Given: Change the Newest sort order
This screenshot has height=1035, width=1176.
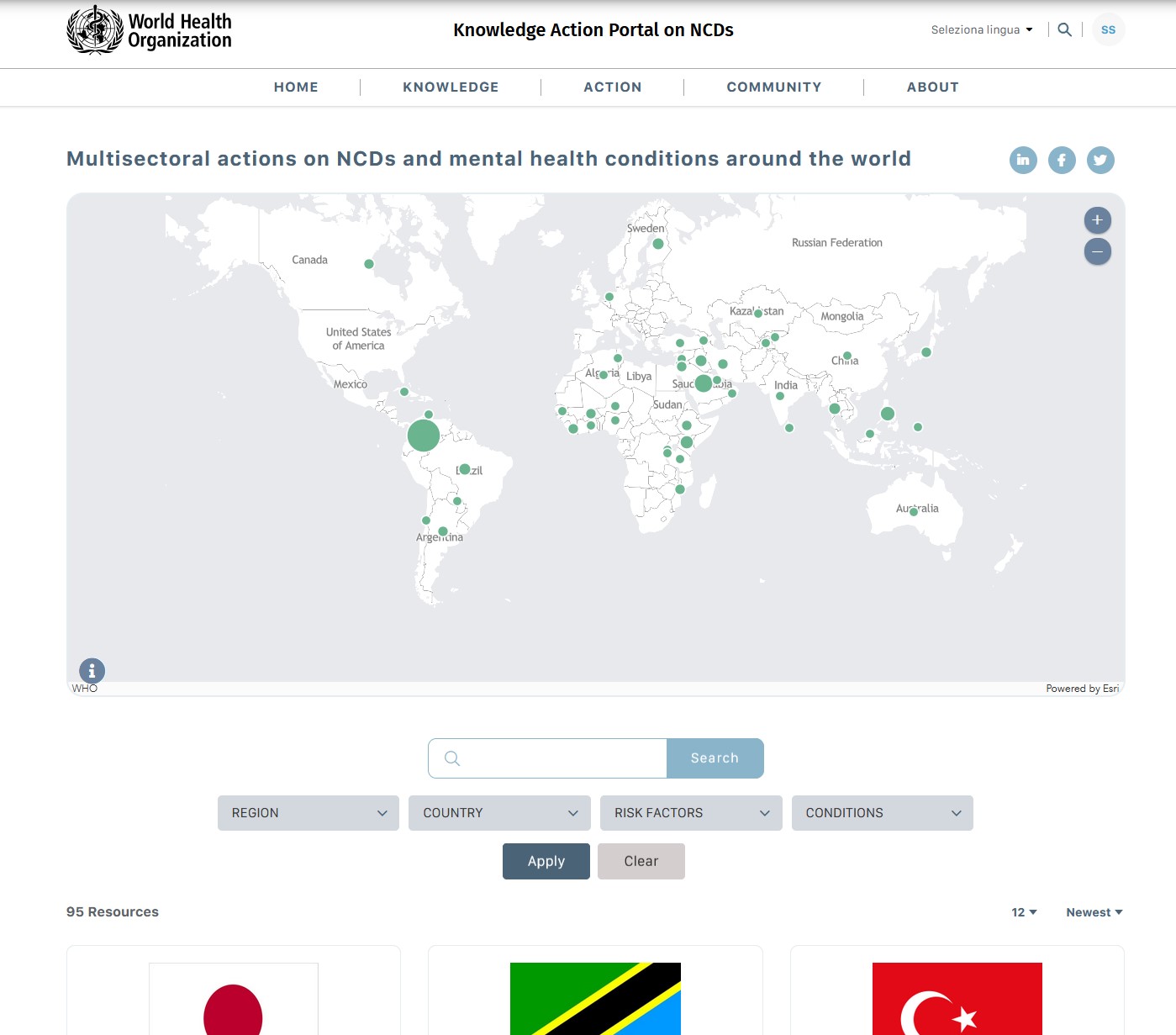Looking at the screenshot, I should tap(1094, 912).
